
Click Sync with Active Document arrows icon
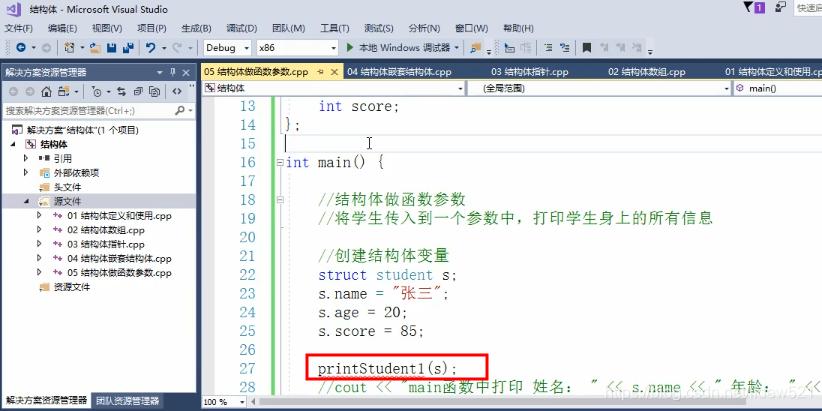pyautogui.click(x=122, y=92)
